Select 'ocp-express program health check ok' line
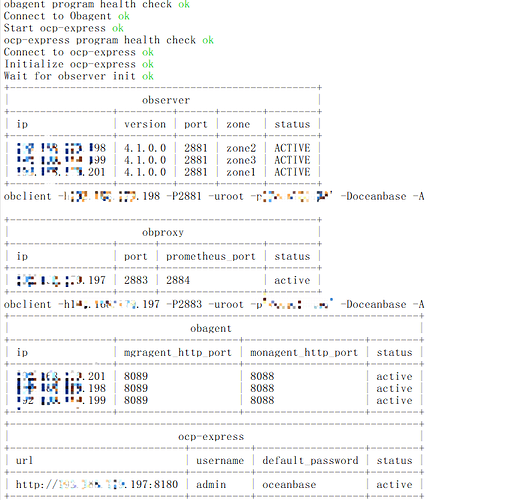This screenshot has width=516, height=500. tap(109, 40)
